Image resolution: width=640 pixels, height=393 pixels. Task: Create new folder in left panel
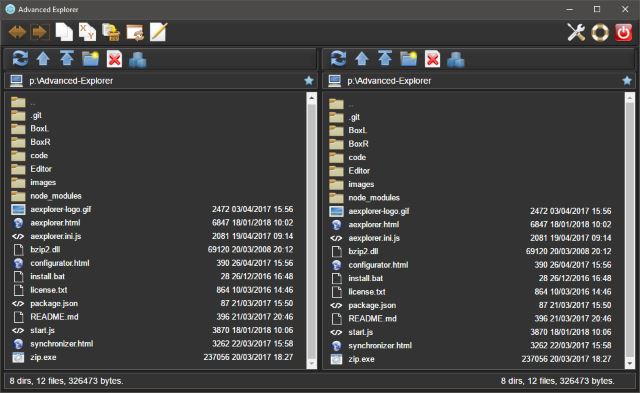pos(90,59)
